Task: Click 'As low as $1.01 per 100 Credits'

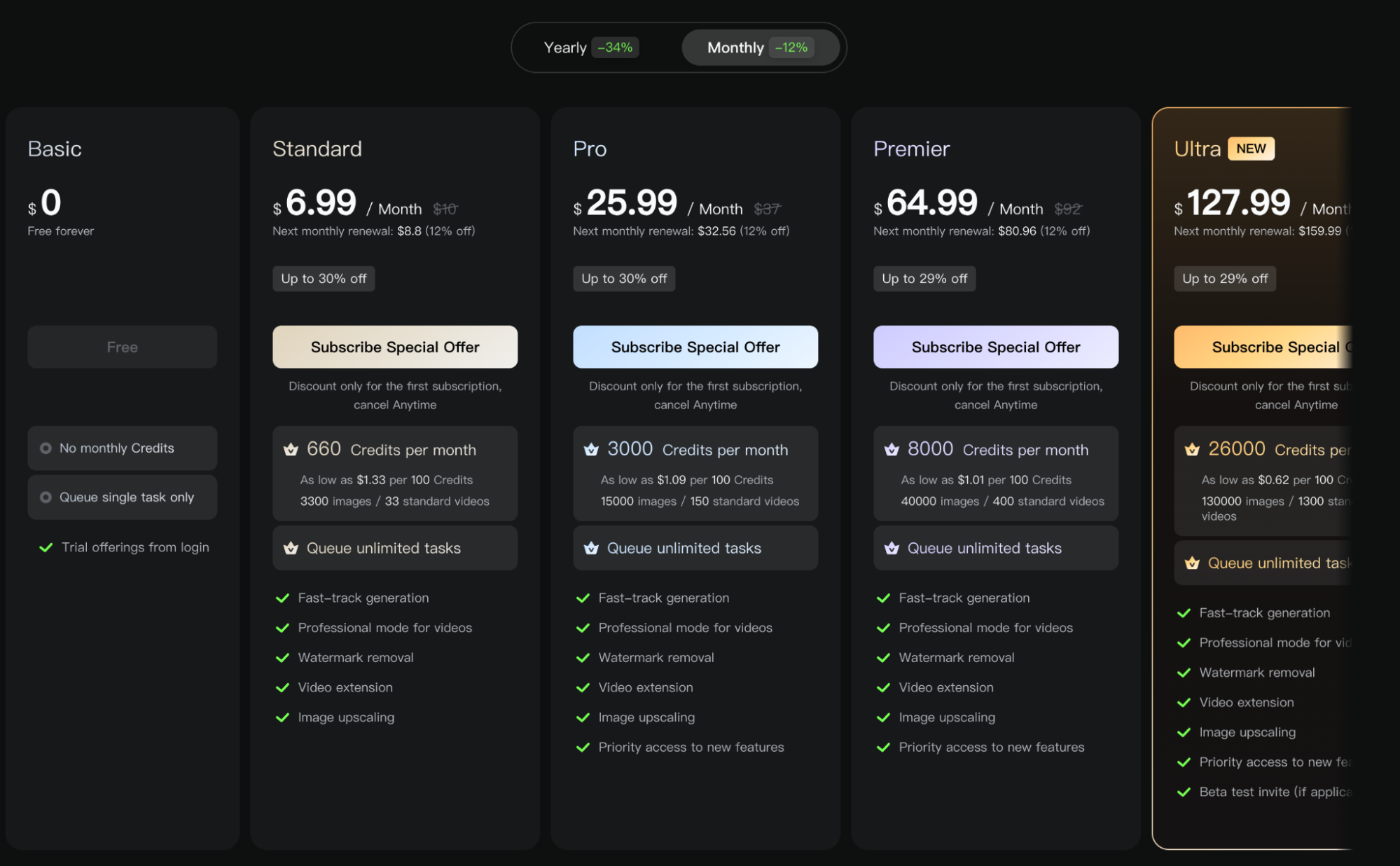Action: (986, 480)
